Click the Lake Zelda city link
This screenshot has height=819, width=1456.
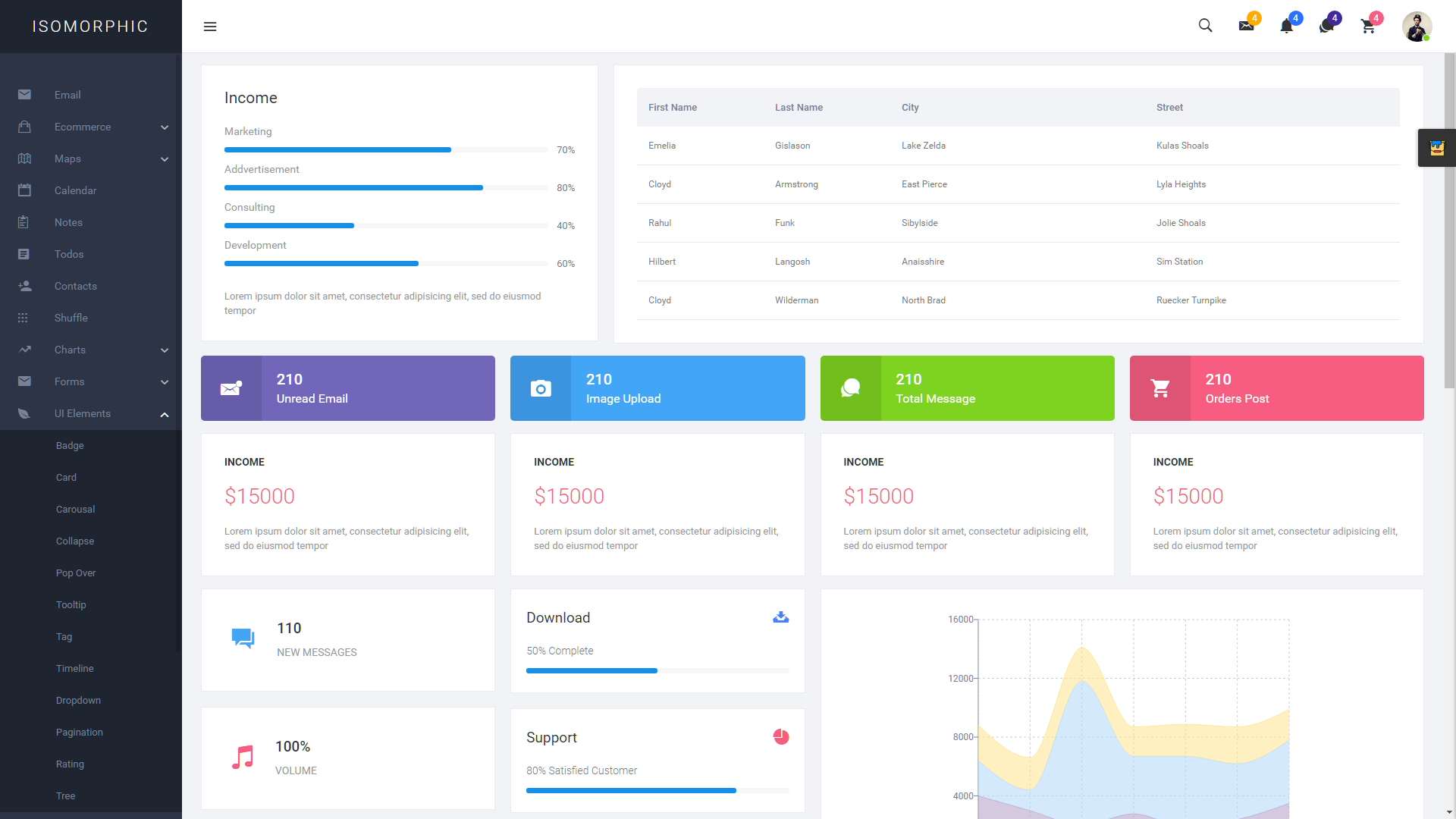(x=922, y=145)
